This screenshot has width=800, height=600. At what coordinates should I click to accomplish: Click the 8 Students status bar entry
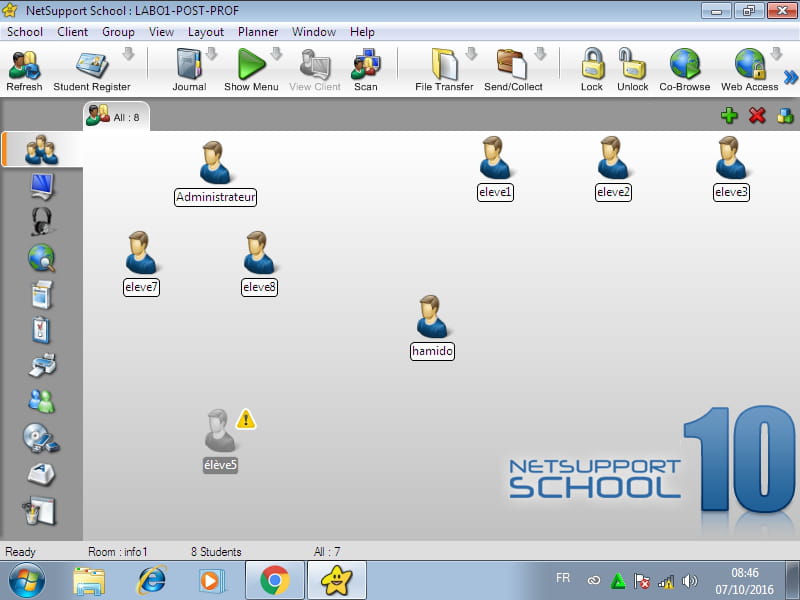[216, 552]
